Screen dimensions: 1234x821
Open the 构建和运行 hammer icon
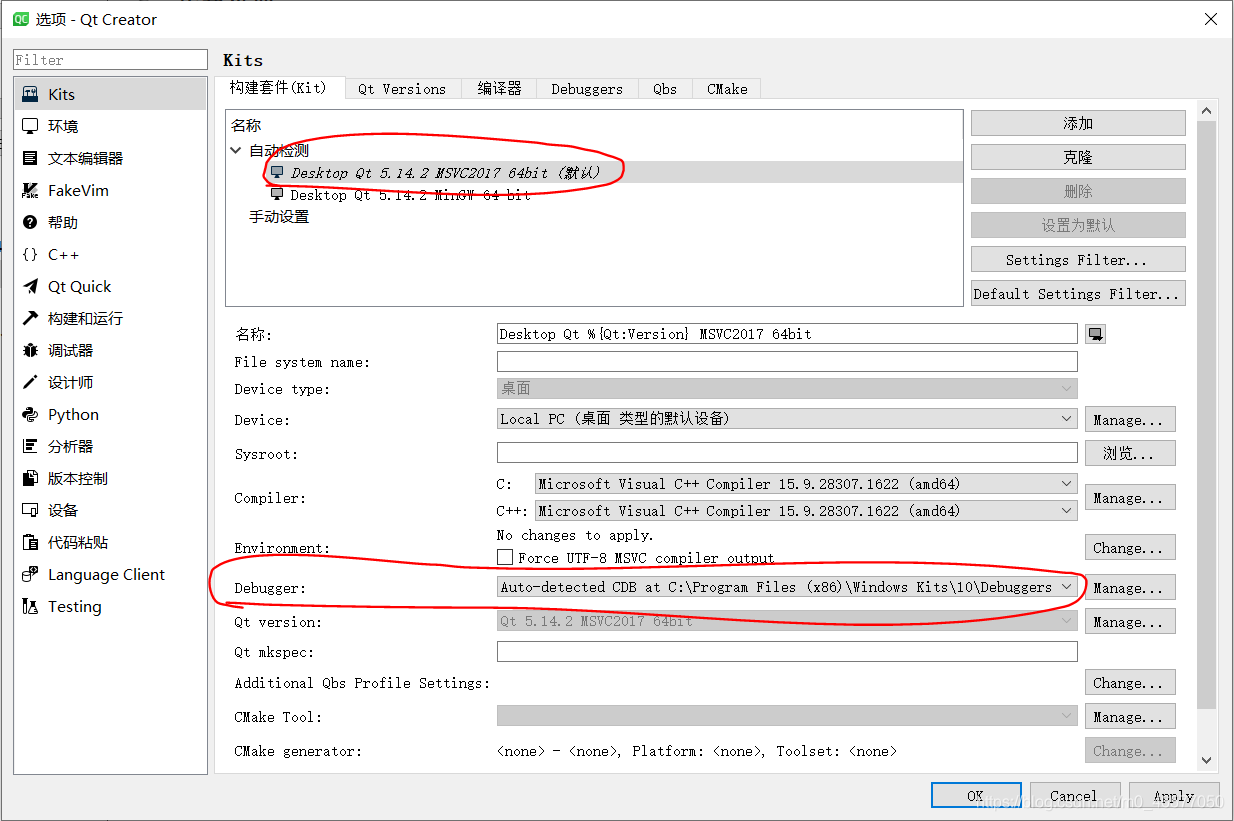[30, 318]
